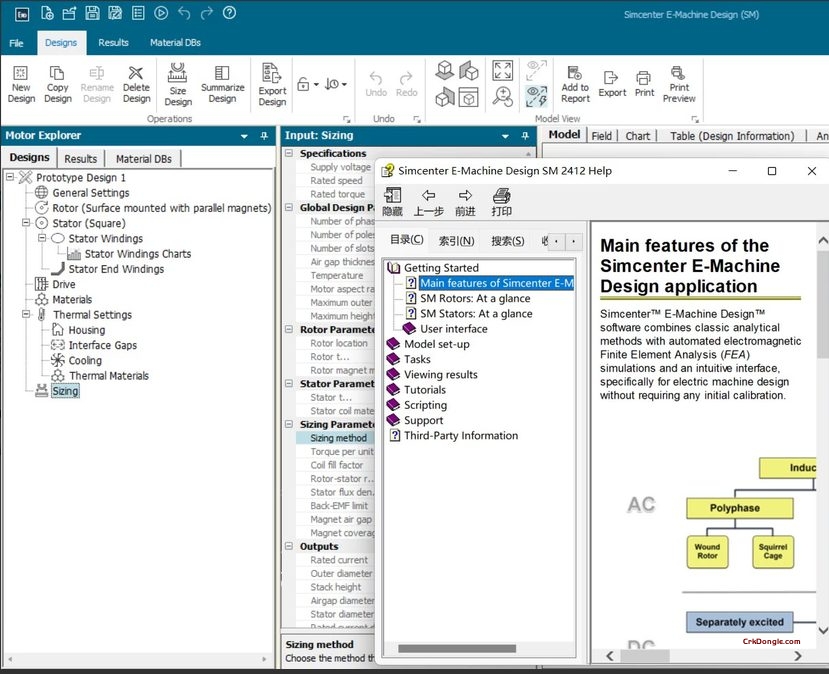The height and width of the screenshot is (674, 829).
Task: Pin the Input: Sizing panel
Action: tap(525, 136)
